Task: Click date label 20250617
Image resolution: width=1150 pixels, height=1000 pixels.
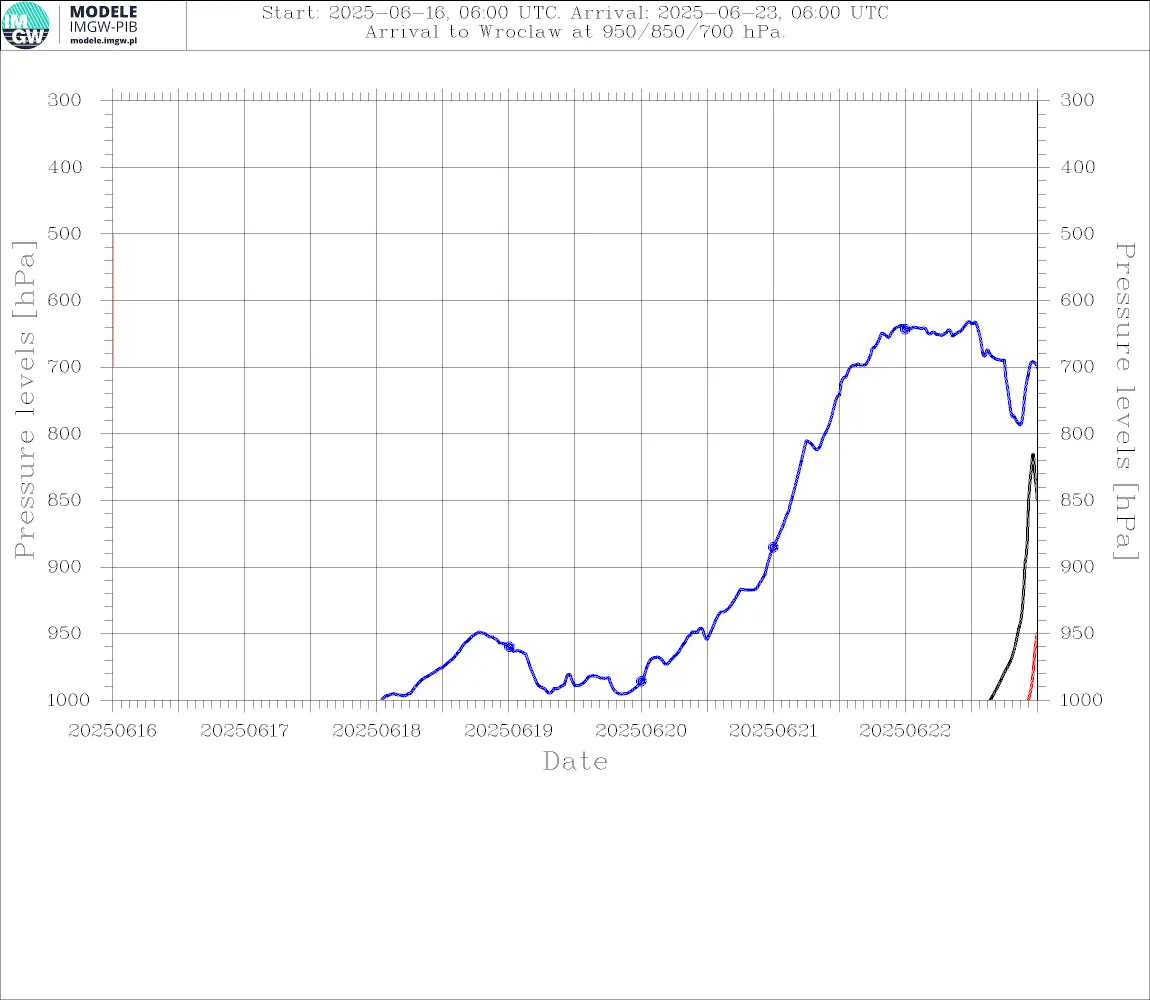Action: pos(244,731)
